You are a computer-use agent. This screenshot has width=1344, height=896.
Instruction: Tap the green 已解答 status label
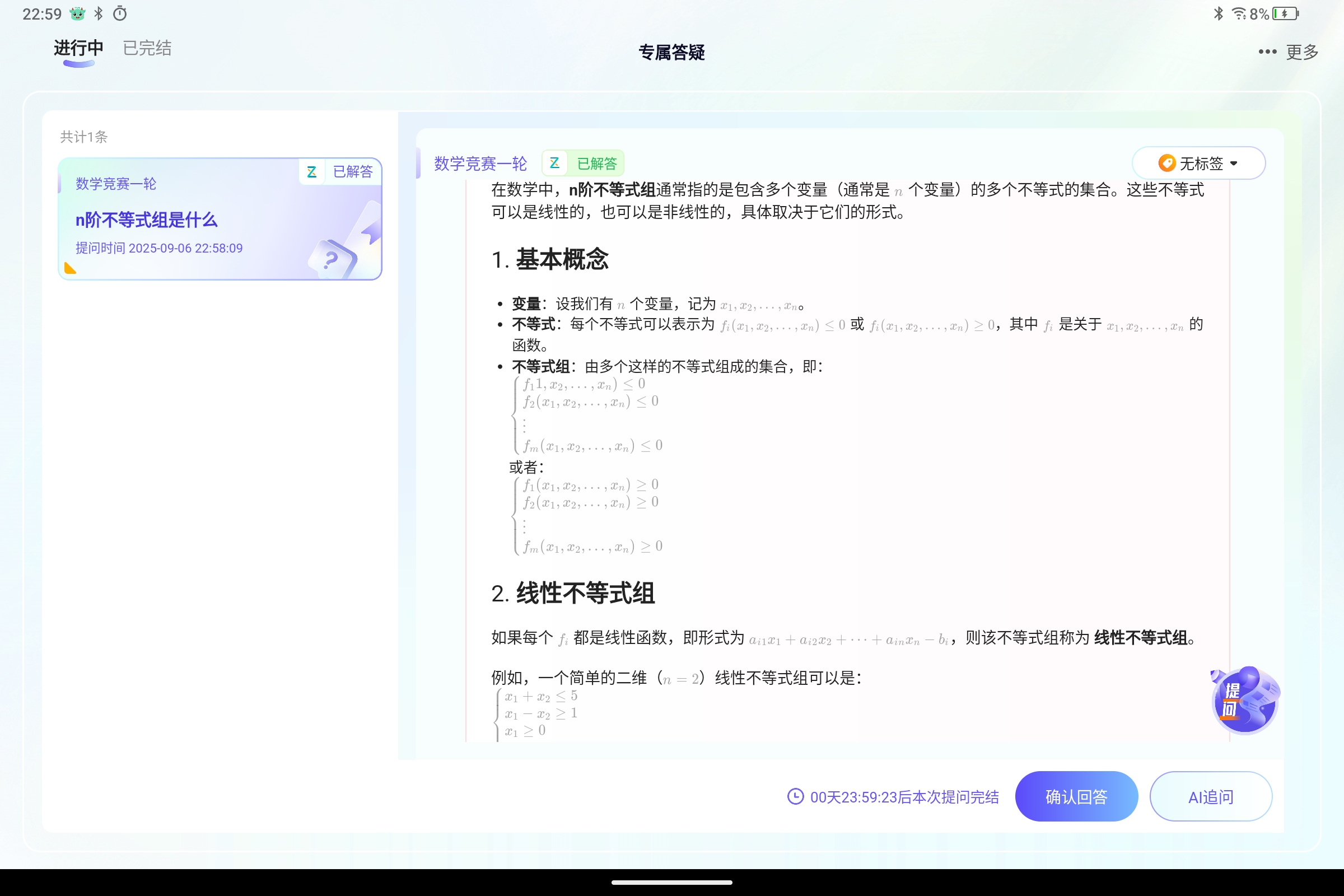(596, 164)
